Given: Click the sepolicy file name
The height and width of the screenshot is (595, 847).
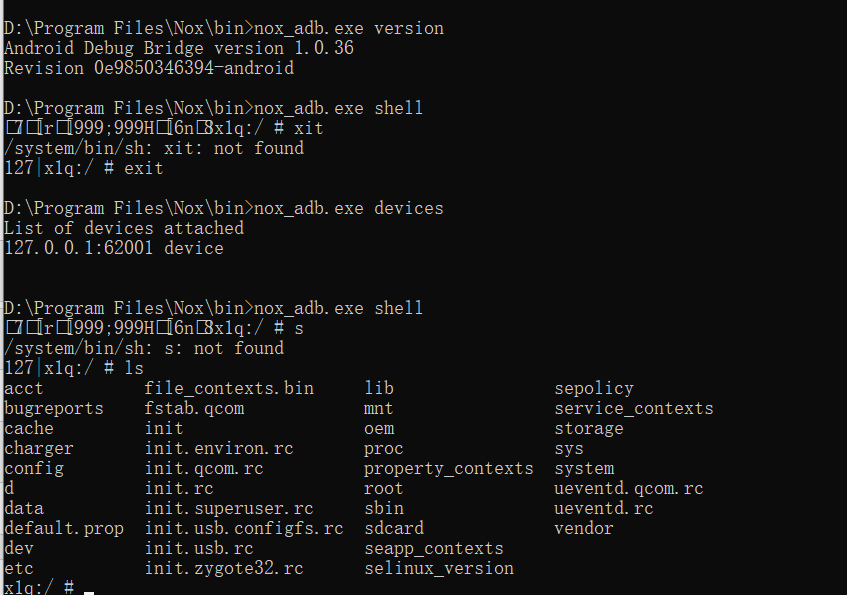Looking at the screenshot, I should coord(594,388).
